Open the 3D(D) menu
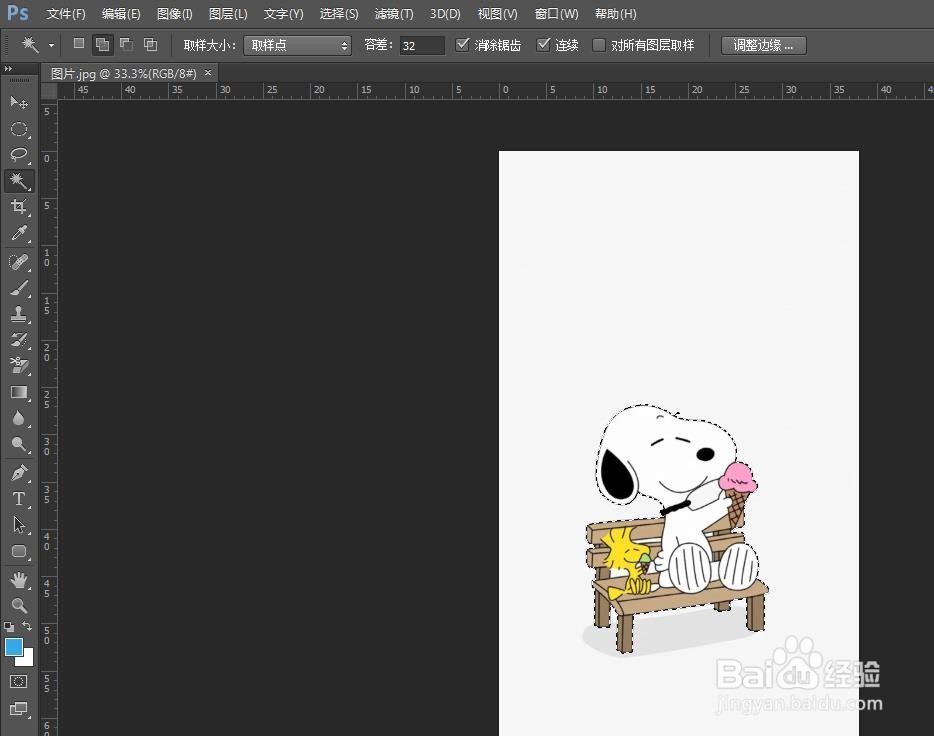Screen dimensions: 934x736 pyautogui.click(x=445, y=14)
